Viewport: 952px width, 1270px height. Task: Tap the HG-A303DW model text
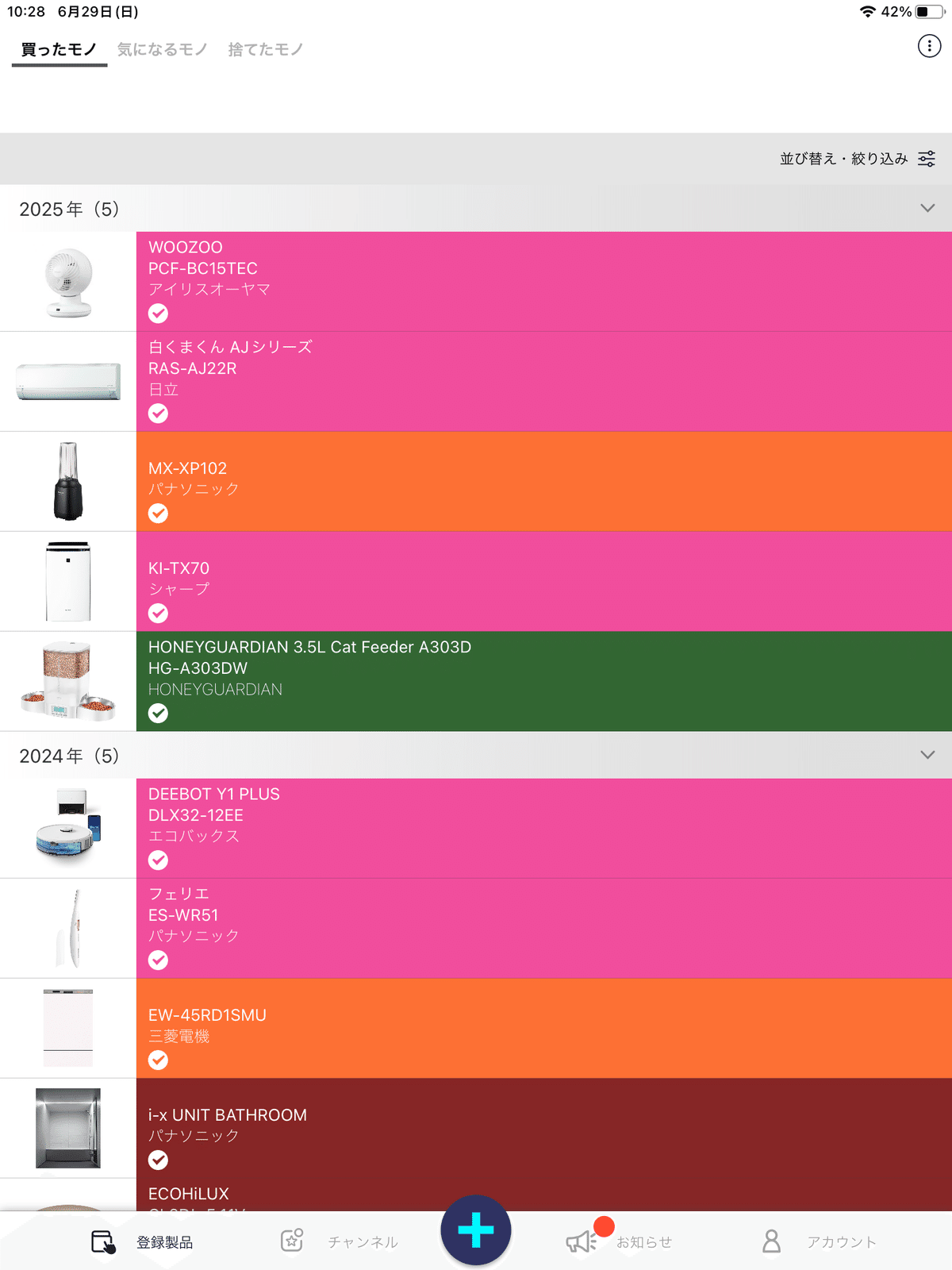point(198,668)
